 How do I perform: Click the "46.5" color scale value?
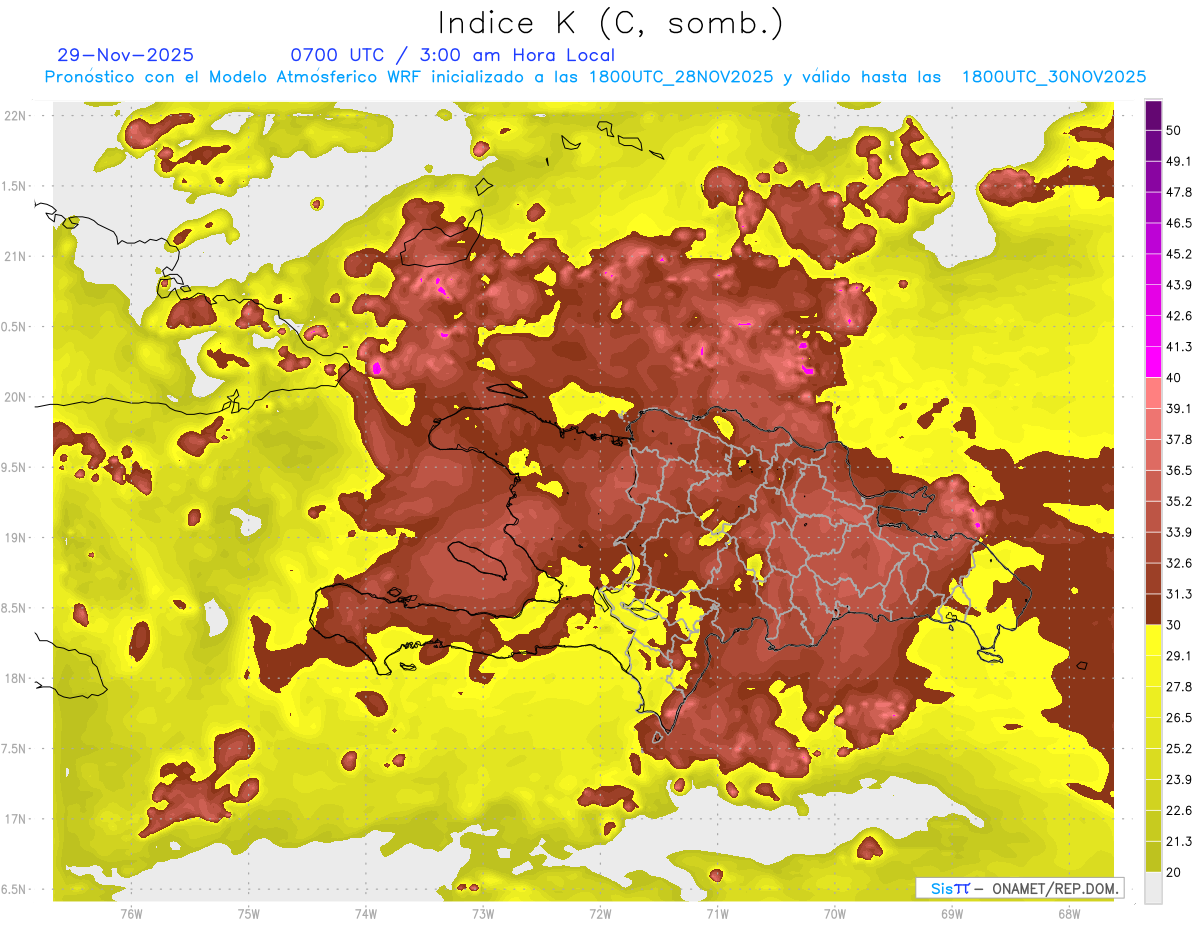coord(1178,223)
